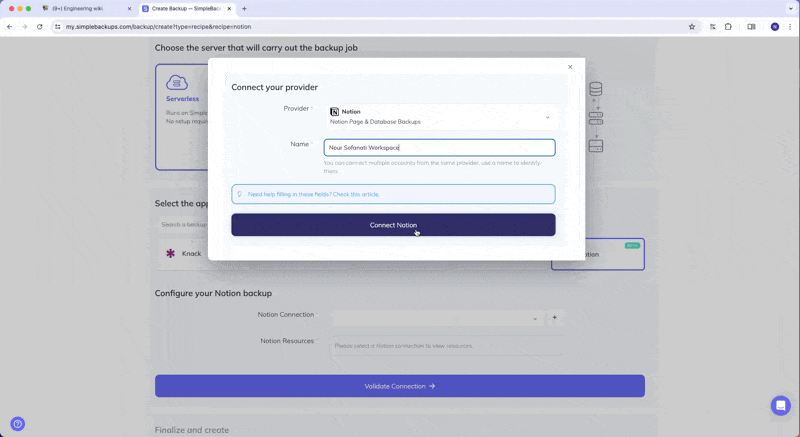Viewport: 800px width, 437px height.
Task: Open the help circle icon at bottom left
Action: point(17,424)
